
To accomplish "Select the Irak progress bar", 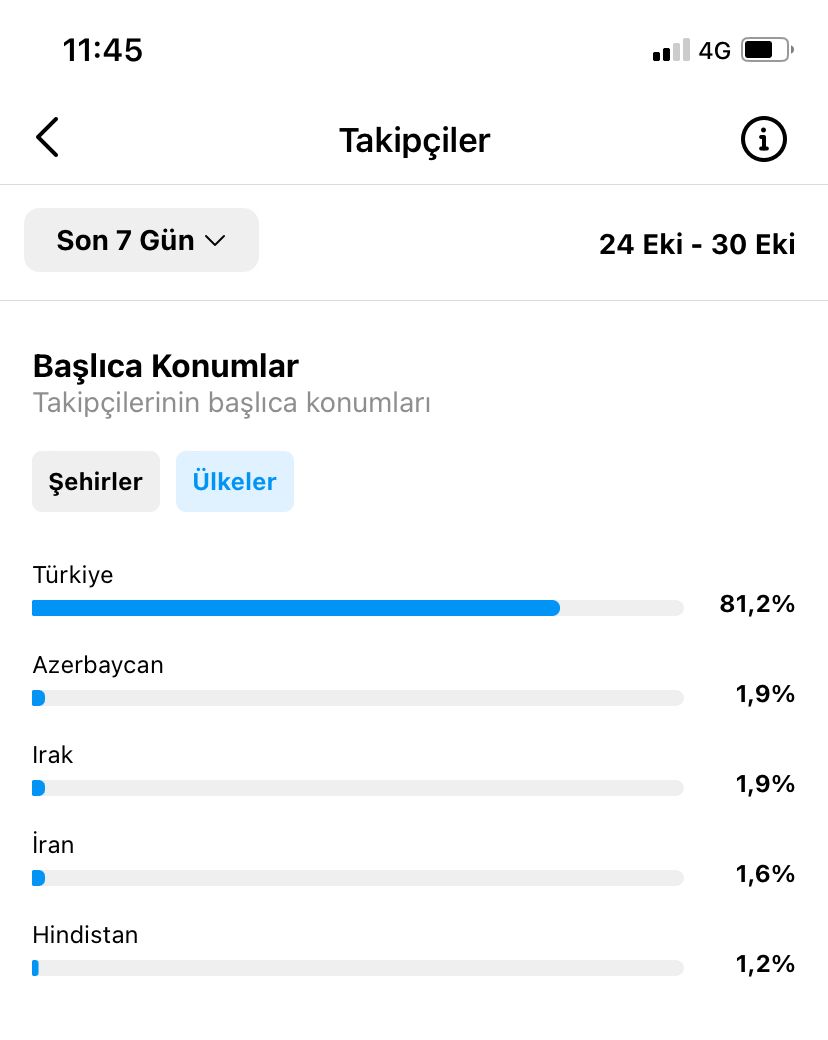I will pyautogui.click(x=358, y=788).
